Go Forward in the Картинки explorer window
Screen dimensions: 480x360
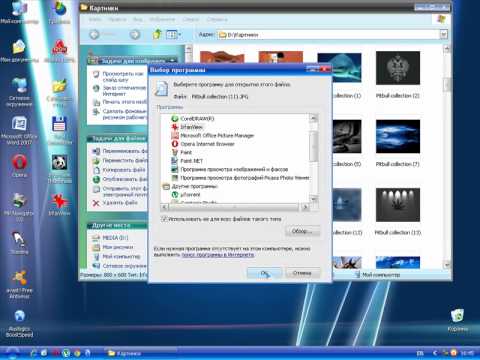135,34
